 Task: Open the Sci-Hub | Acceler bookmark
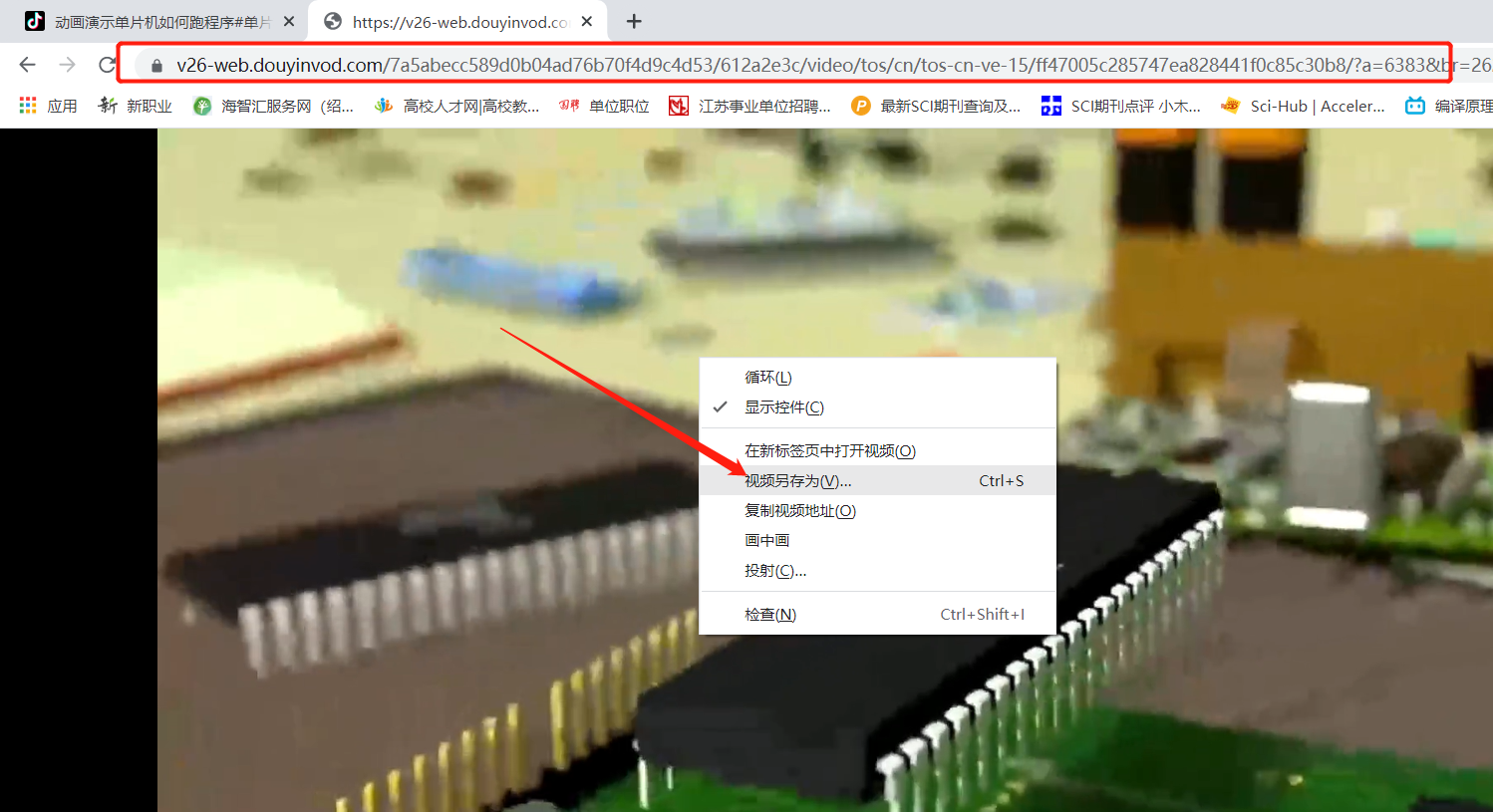click(1303, 106)
